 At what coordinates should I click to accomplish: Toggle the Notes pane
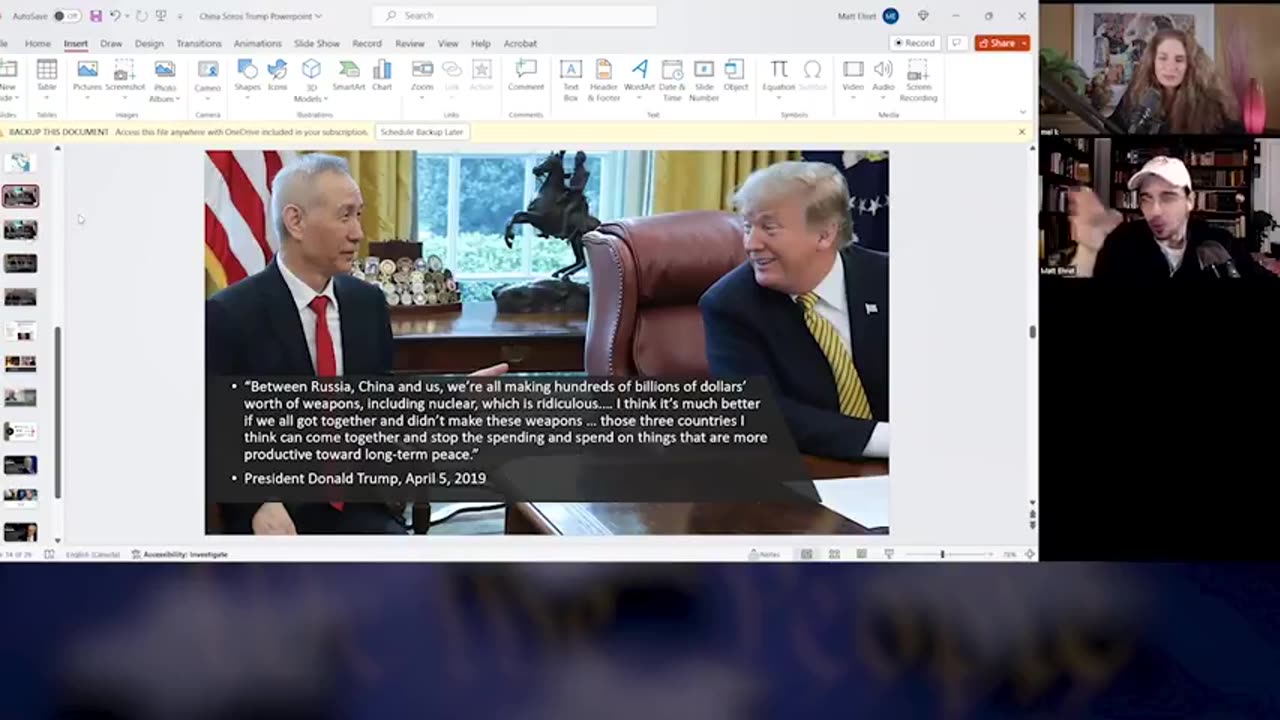coord(765,555)
